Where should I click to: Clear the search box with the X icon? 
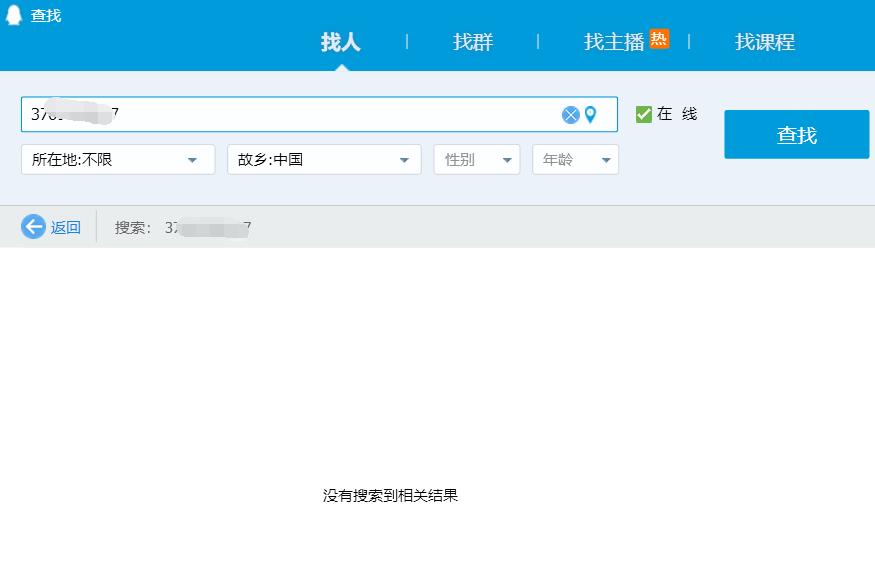[570, 115]
